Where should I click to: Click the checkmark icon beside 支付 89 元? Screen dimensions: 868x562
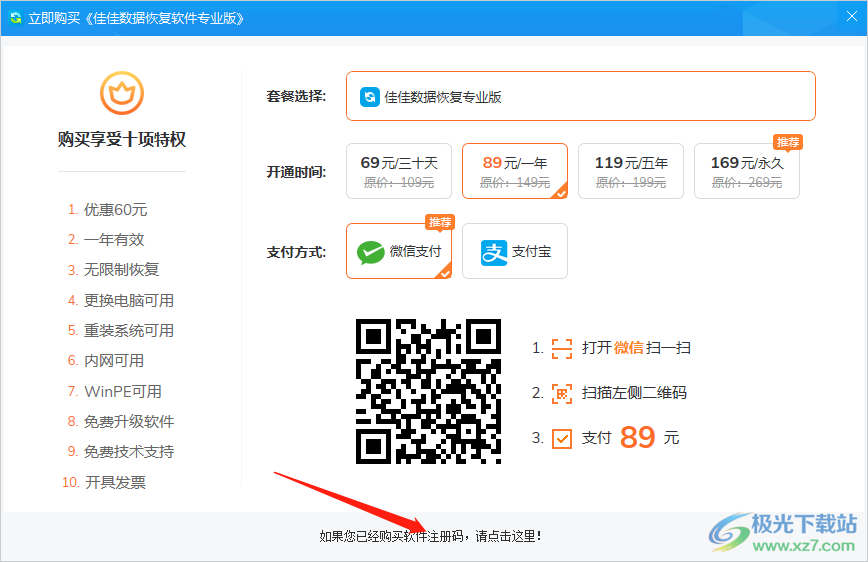click(x=562, y=439)
